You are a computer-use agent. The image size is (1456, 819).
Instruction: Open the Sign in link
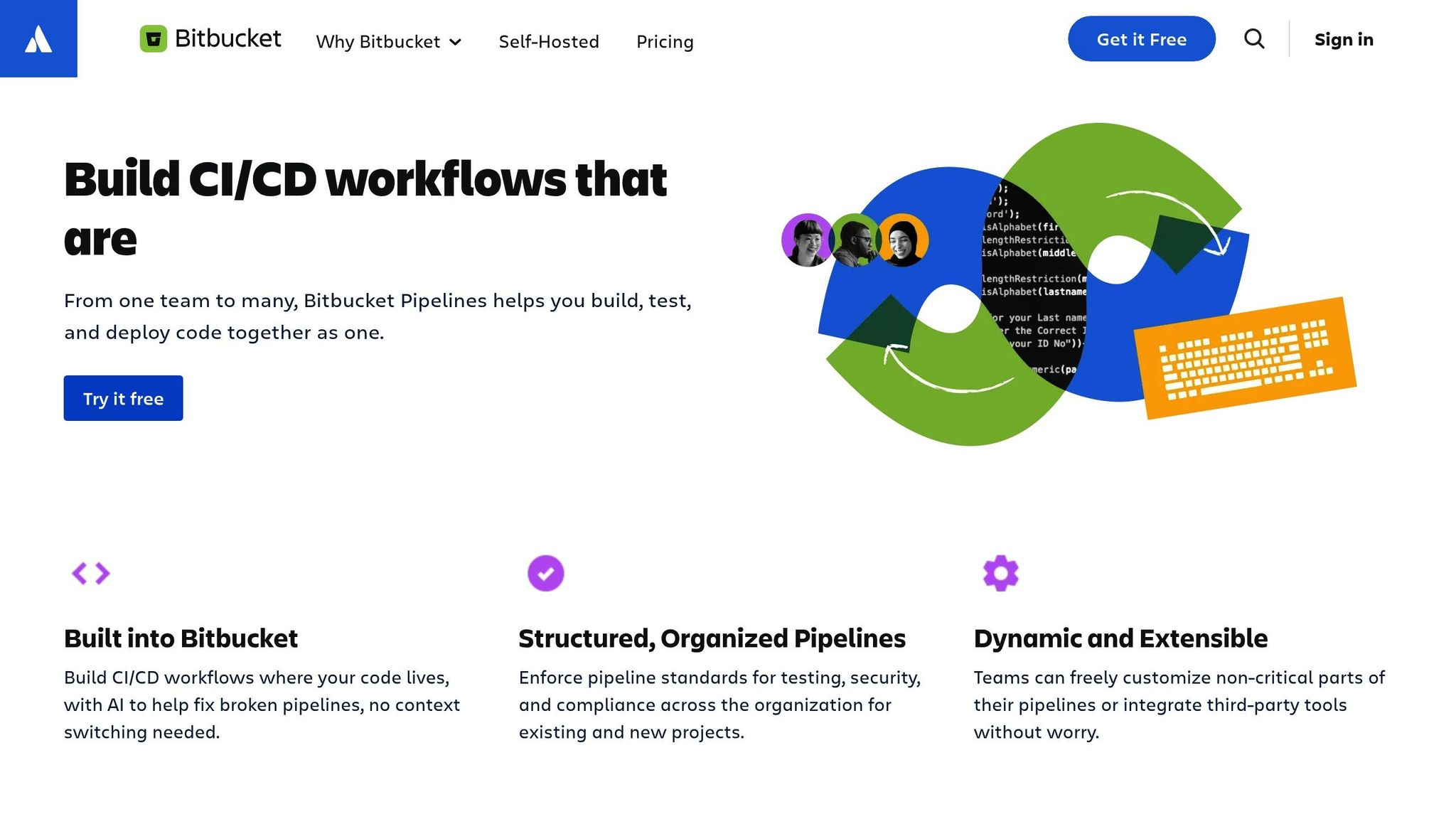tap(1344, 39)
